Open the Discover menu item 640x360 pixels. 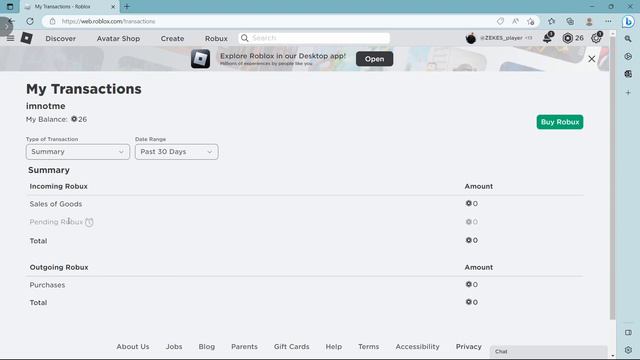click(60, 38)
